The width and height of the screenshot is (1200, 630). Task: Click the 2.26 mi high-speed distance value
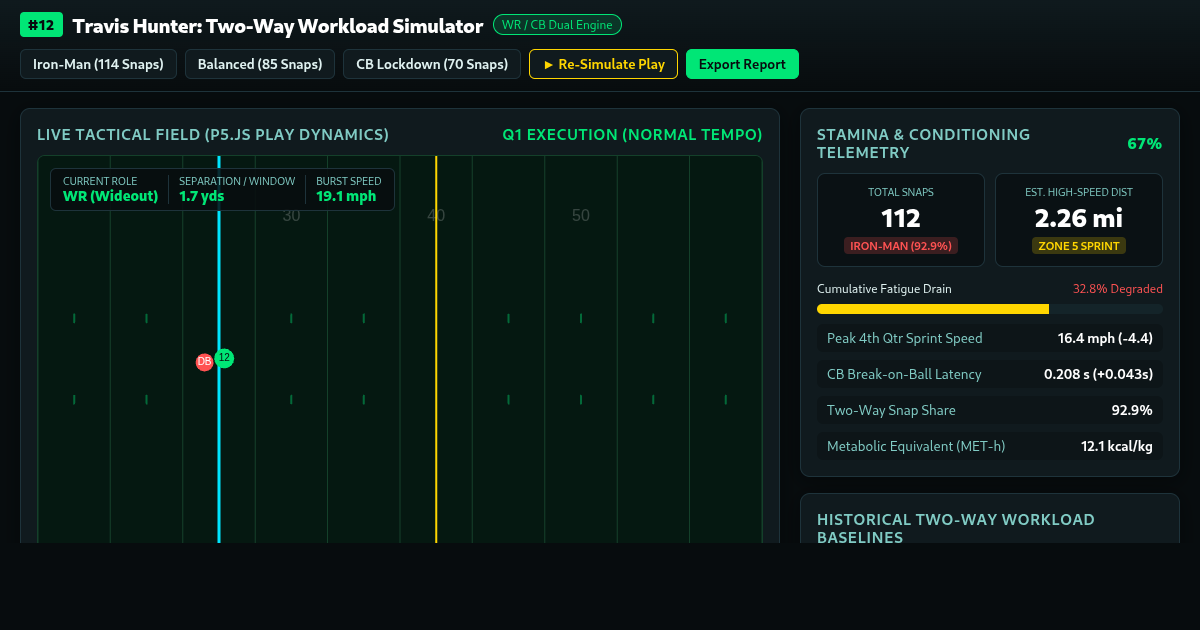click(1079, 218)
